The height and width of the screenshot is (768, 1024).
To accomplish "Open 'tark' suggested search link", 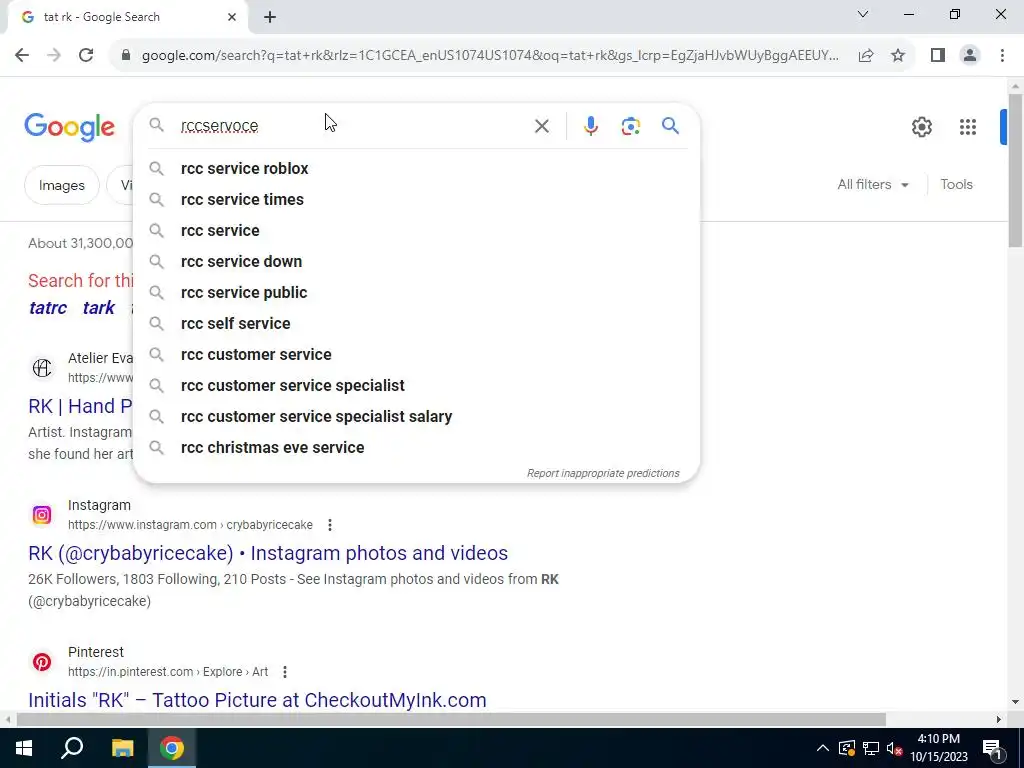I will coord(99,308).
